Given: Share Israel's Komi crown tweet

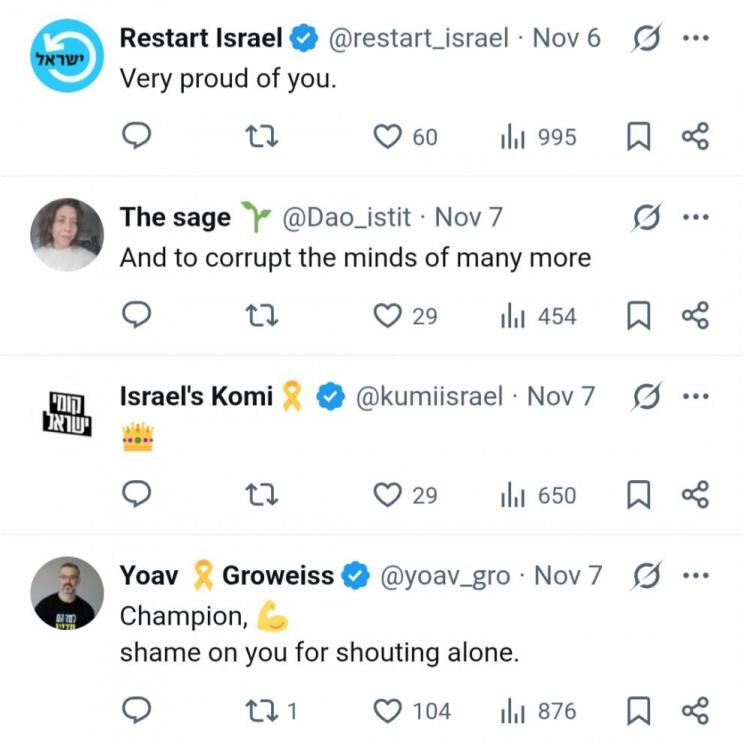Looking at the screenshot, I should coord(695,495).
